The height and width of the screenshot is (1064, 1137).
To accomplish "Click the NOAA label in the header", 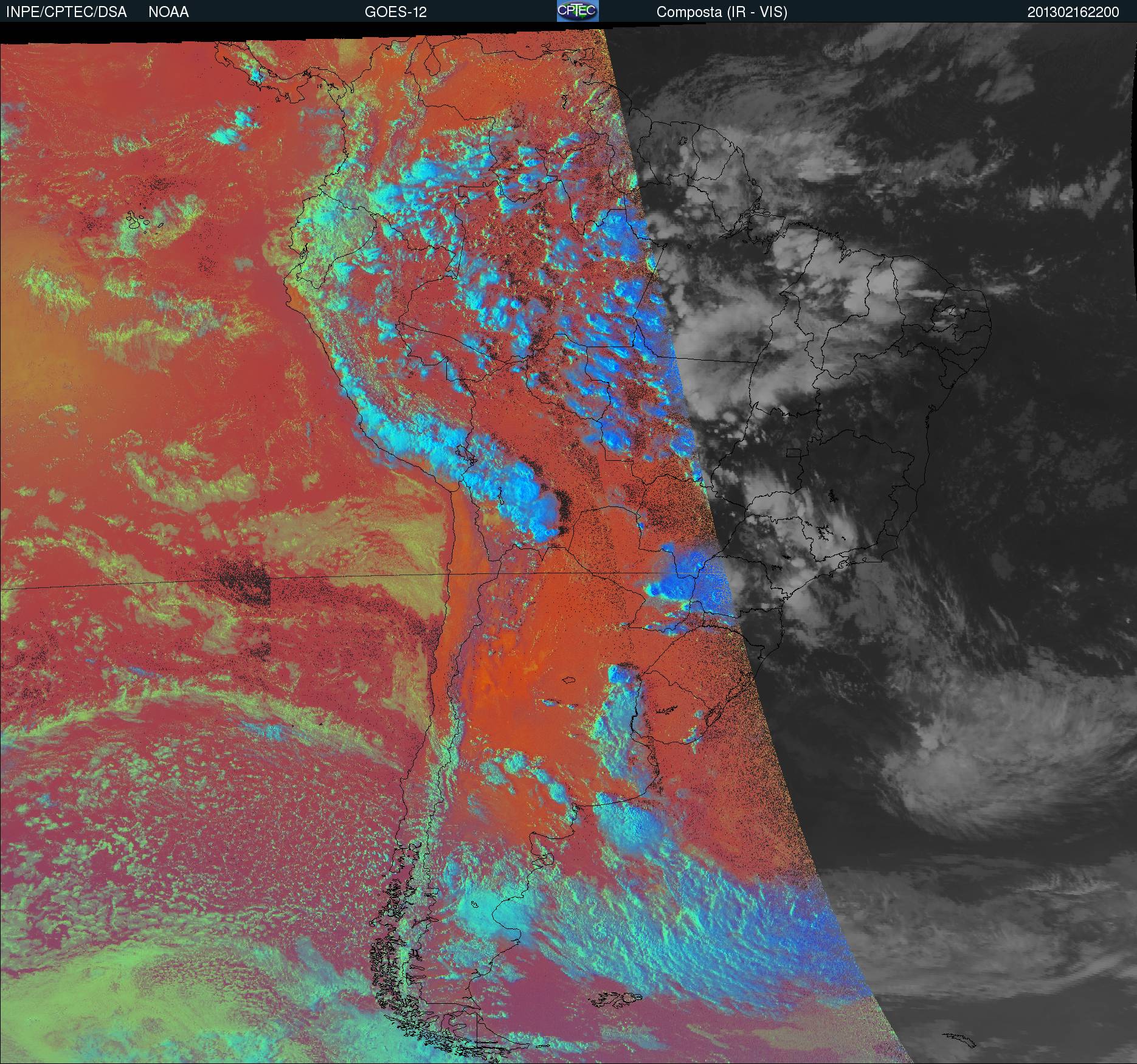I will [x=168, y=12].
